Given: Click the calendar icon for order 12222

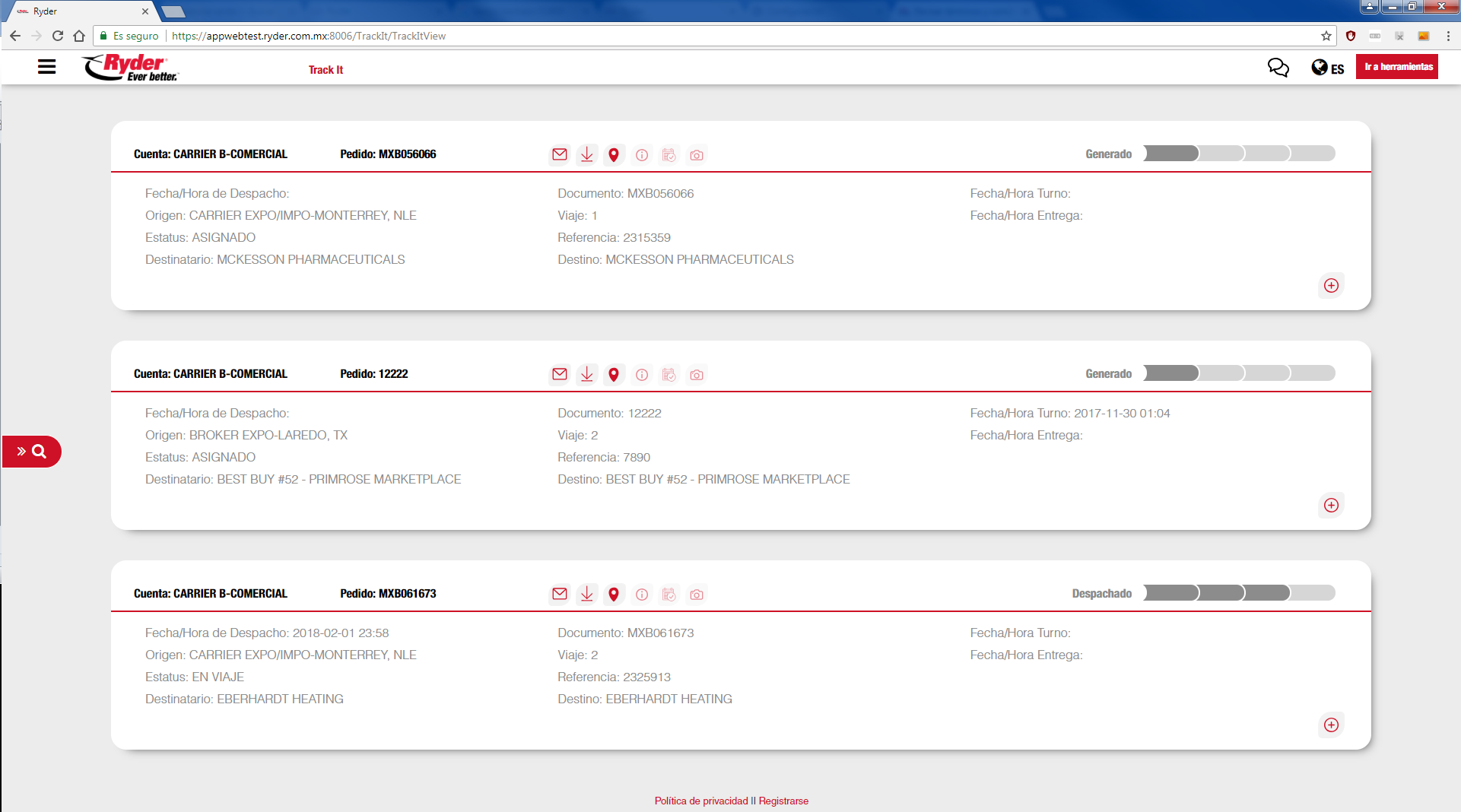Looking at the screenshot, I should (x=669, y=375).
